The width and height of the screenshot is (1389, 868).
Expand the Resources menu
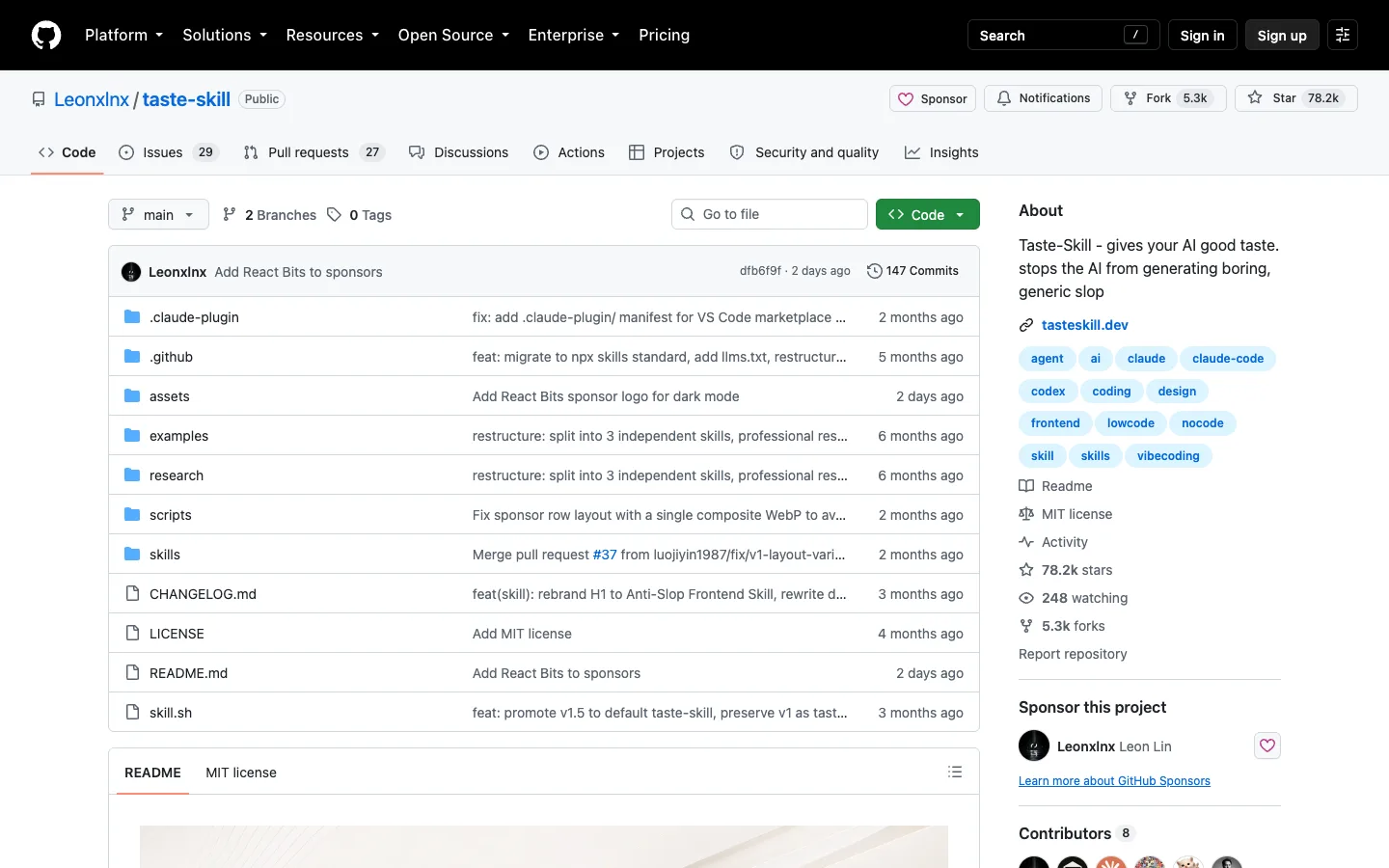(x=332, y=35)
